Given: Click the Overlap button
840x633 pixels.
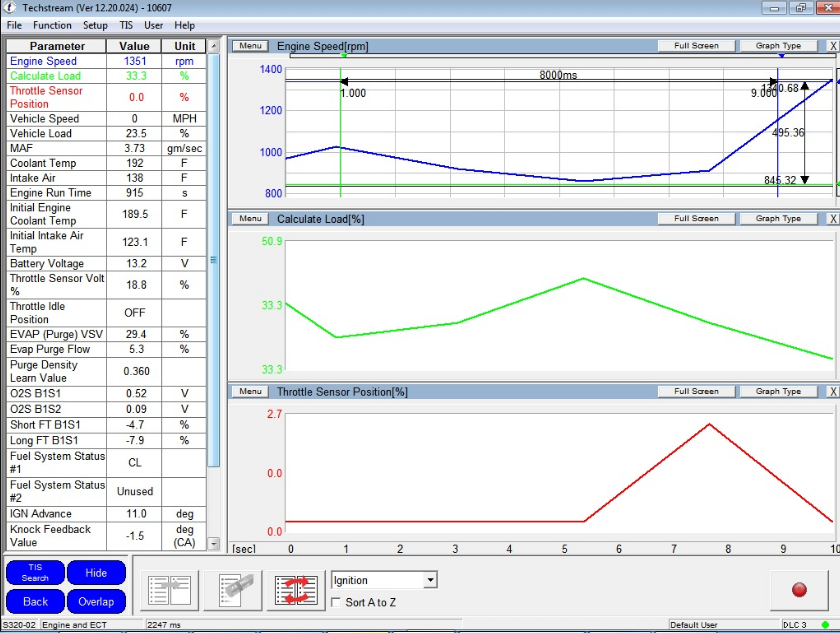Looking at the screenshot, I should [96, 601].
